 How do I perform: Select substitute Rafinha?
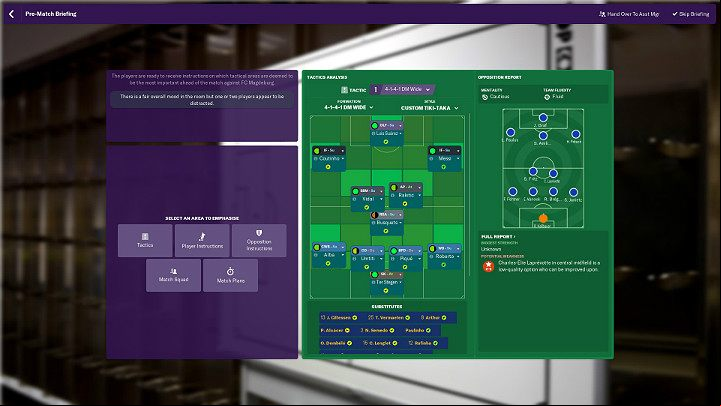[423, 343]
